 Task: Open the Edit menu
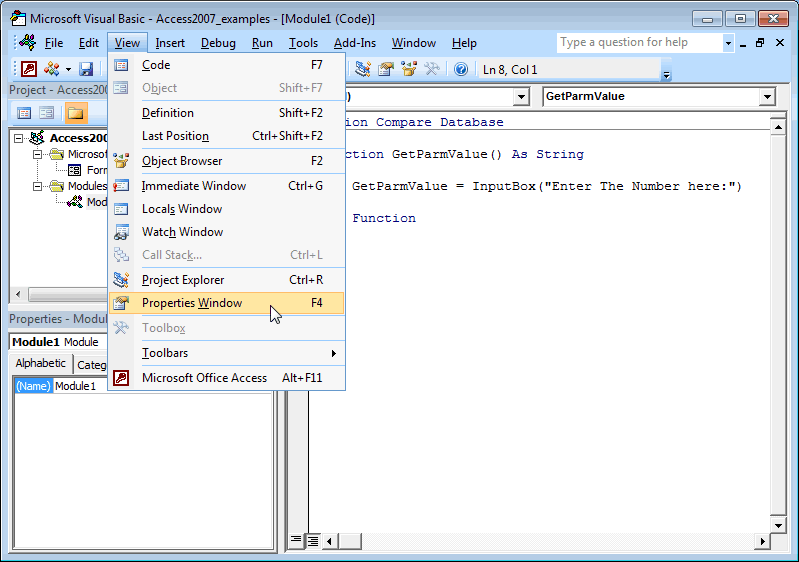click(89, 43)
